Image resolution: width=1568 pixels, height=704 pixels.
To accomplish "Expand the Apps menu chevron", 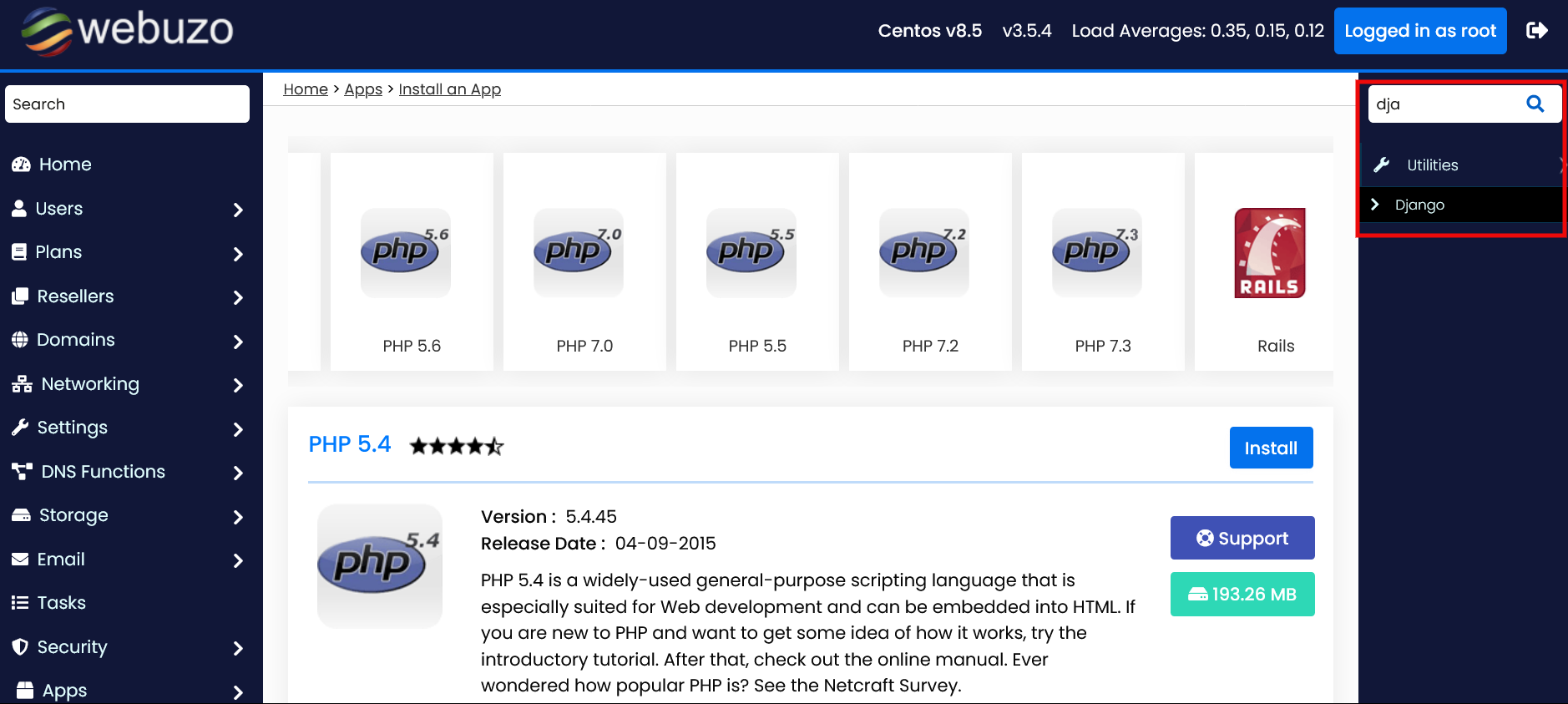I will tap(238, 692).
